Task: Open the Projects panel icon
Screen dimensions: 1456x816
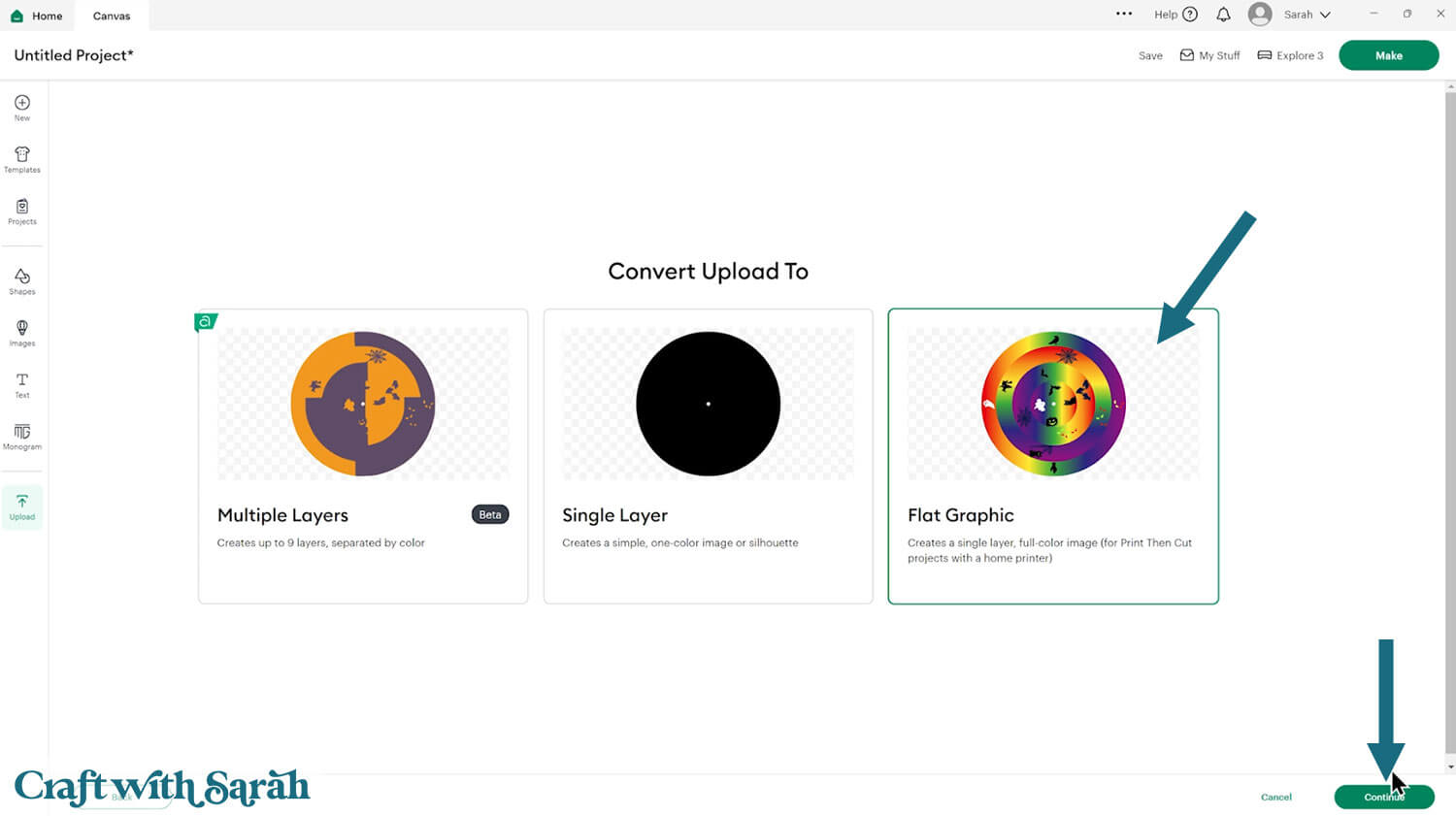Action: click(22, 211)
